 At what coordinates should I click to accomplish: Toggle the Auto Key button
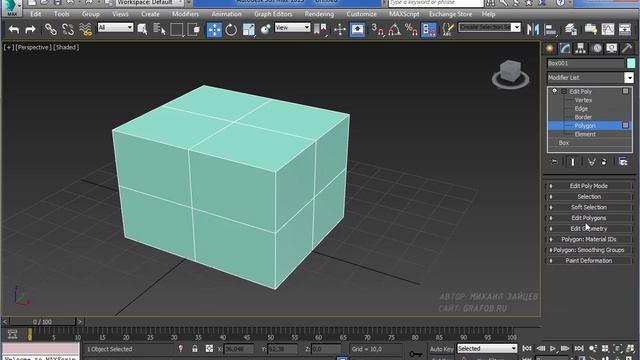coord(441,349)
